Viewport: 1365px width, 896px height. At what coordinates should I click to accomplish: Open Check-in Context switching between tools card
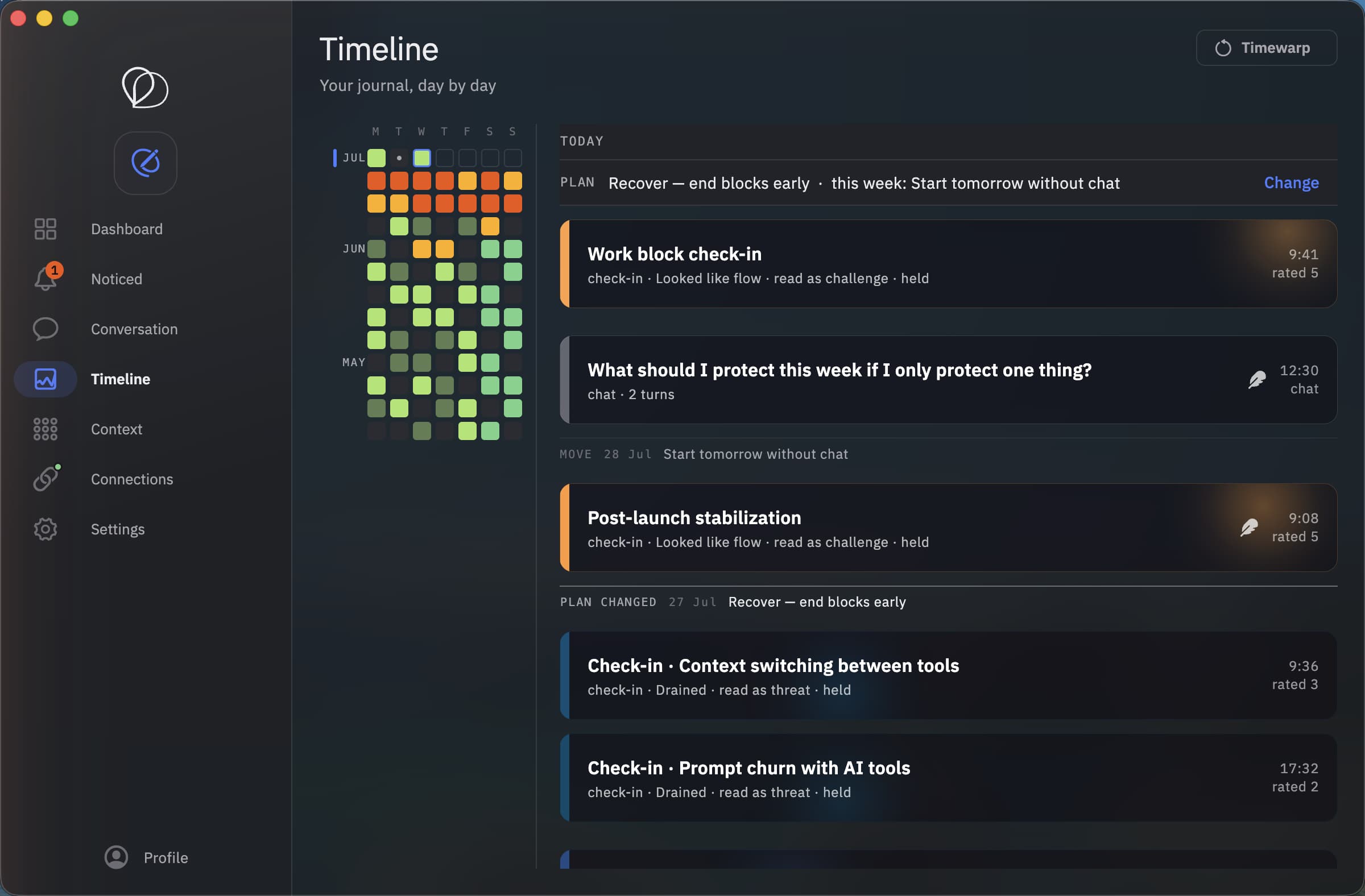948,675
